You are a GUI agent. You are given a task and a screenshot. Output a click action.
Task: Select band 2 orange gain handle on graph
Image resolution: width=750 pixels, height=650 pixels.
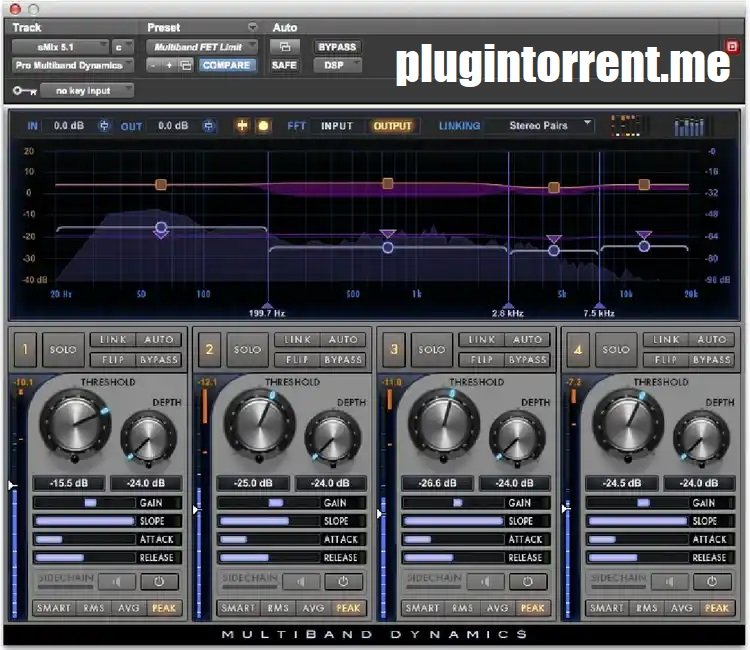[388, 184]
